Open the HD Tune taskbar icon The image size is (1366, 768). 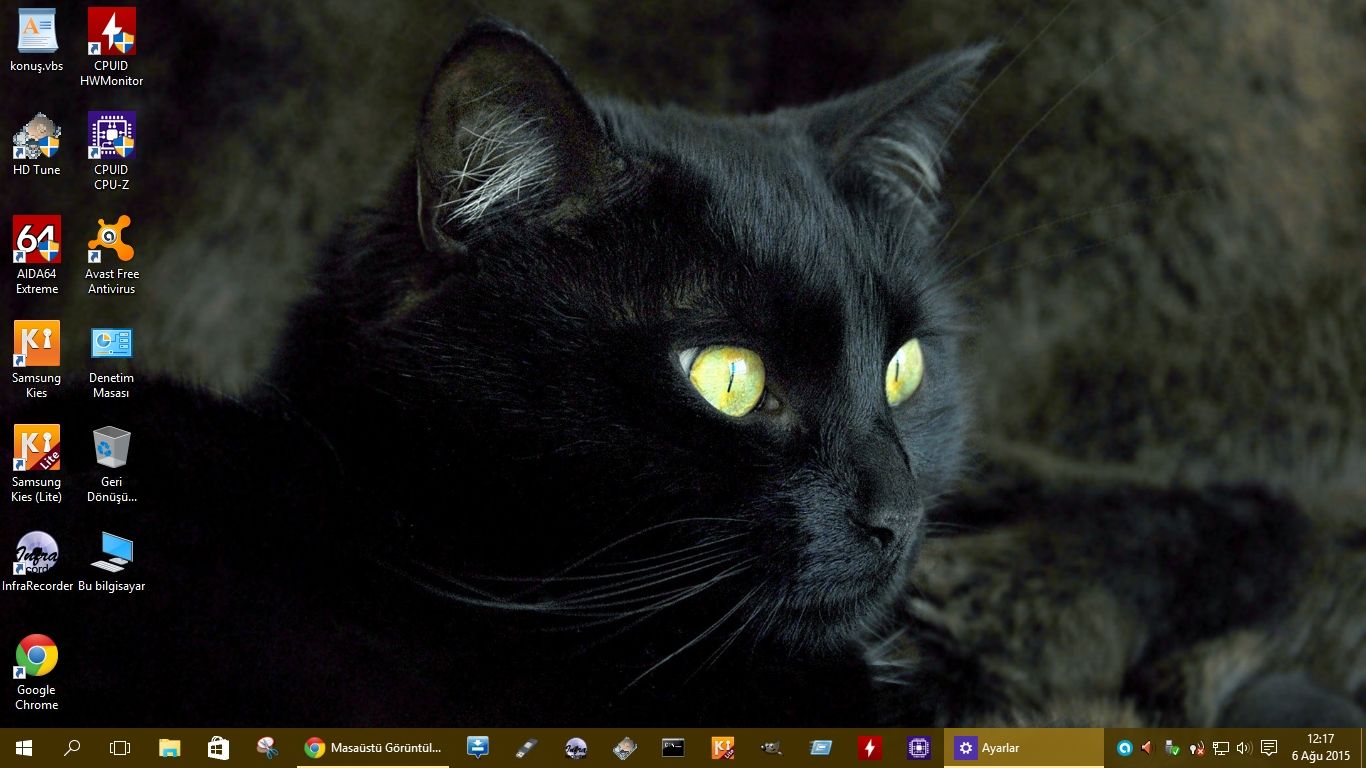click(x=625, y=748)
